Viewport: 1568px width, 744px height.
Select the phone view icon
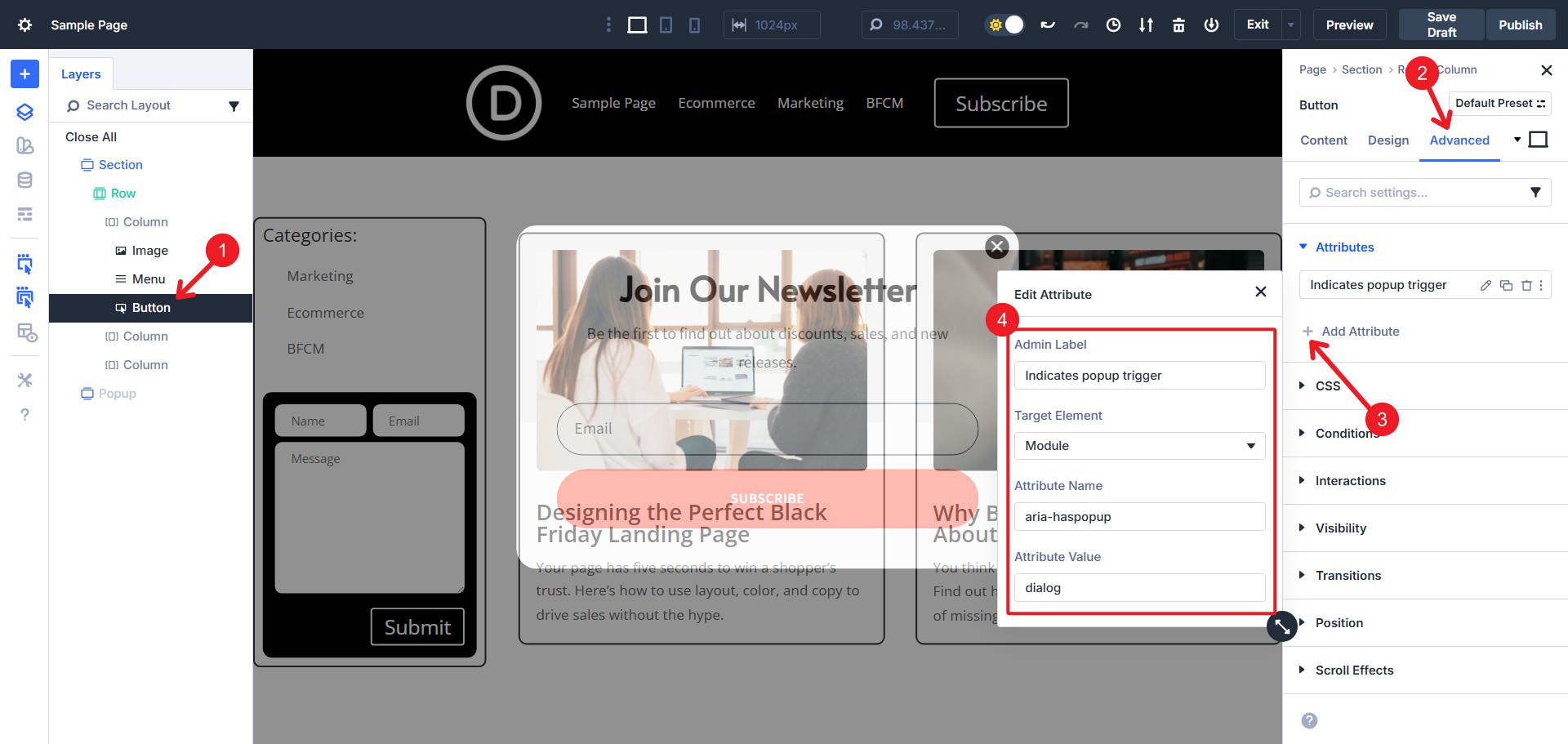[x=693, y=25]
